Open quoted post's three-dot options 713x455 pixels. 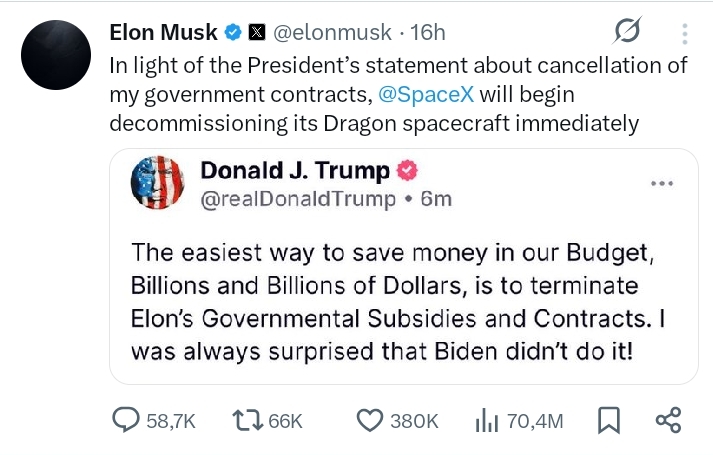[x=662, y=184]
